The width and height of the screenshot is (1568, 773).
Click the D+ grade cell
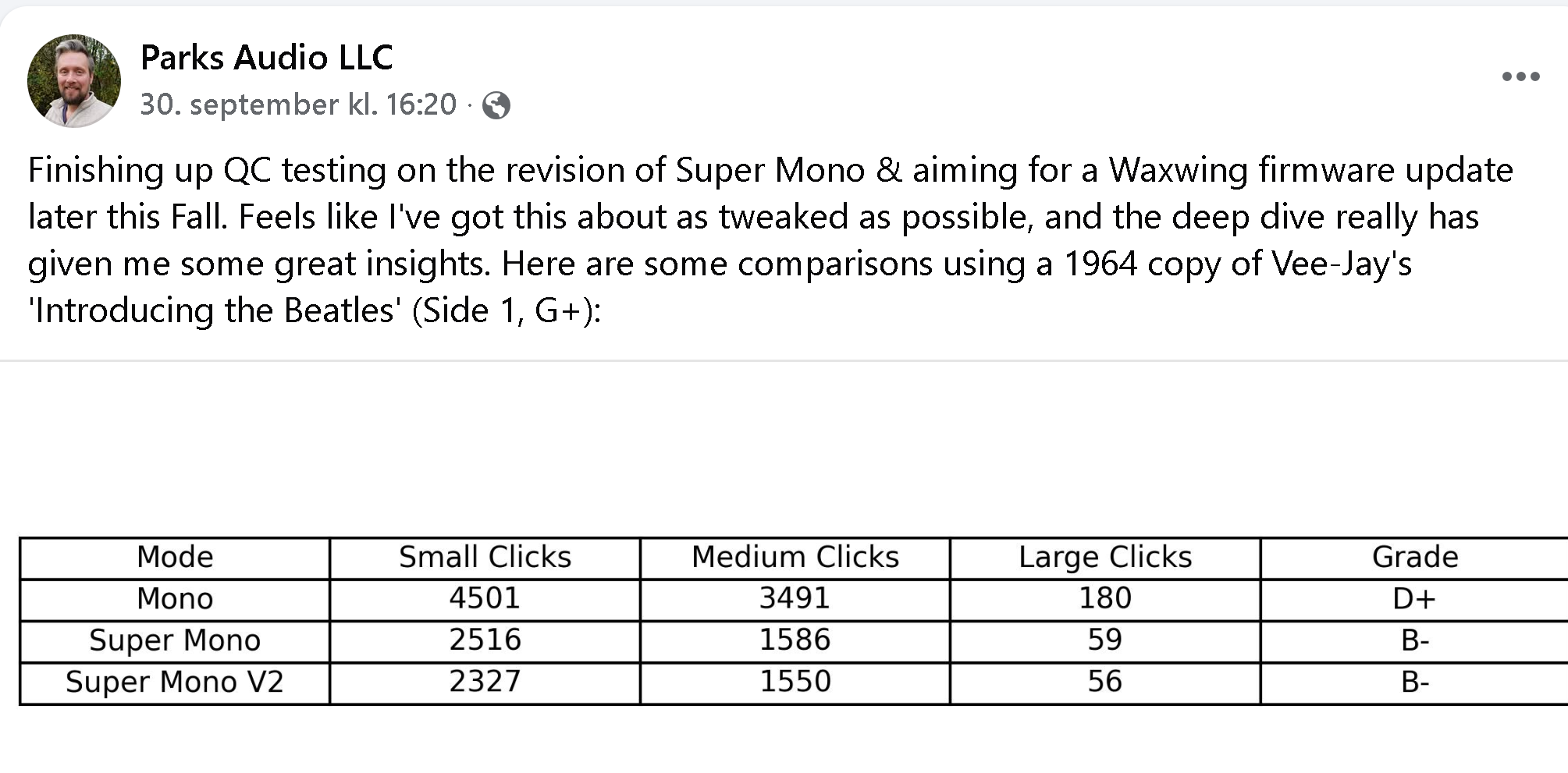1414,599
